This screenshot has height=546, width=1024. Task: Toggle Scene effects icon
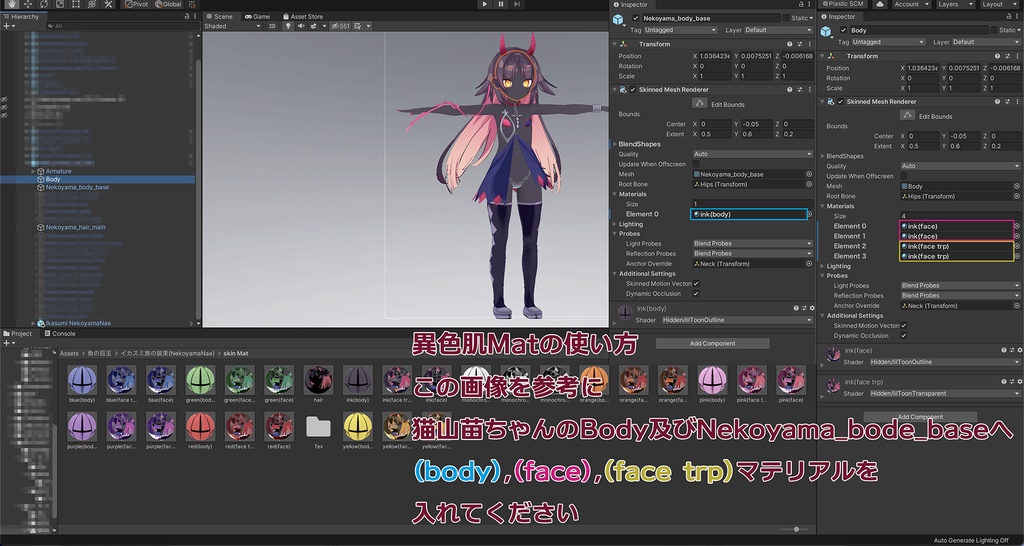pos(314,26)
